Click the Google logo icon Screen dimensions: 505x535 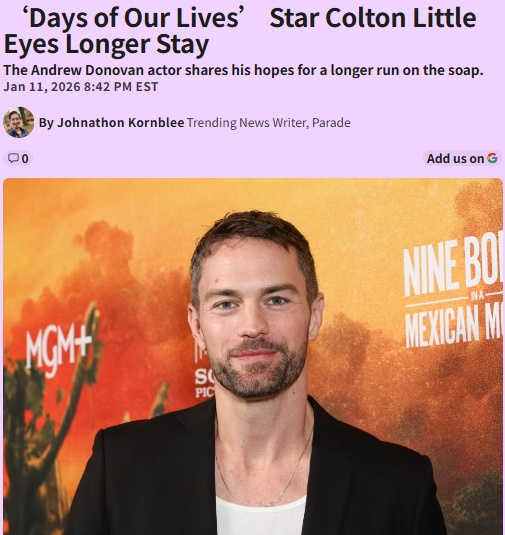coord(492,158)
